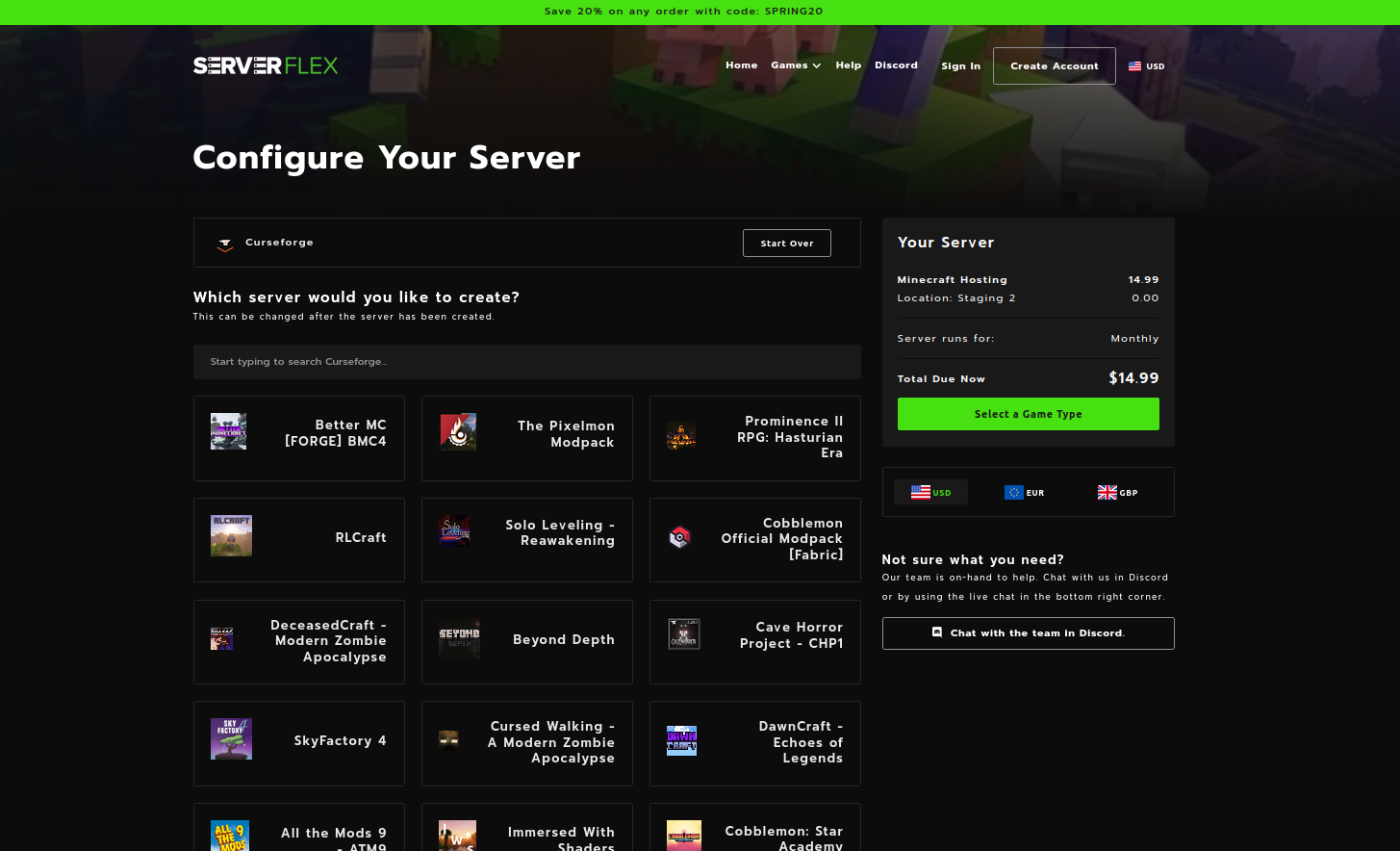Select the All the Mods 9 title
The width and height of the screenshot is (1400, 851).
click(334, 839)
